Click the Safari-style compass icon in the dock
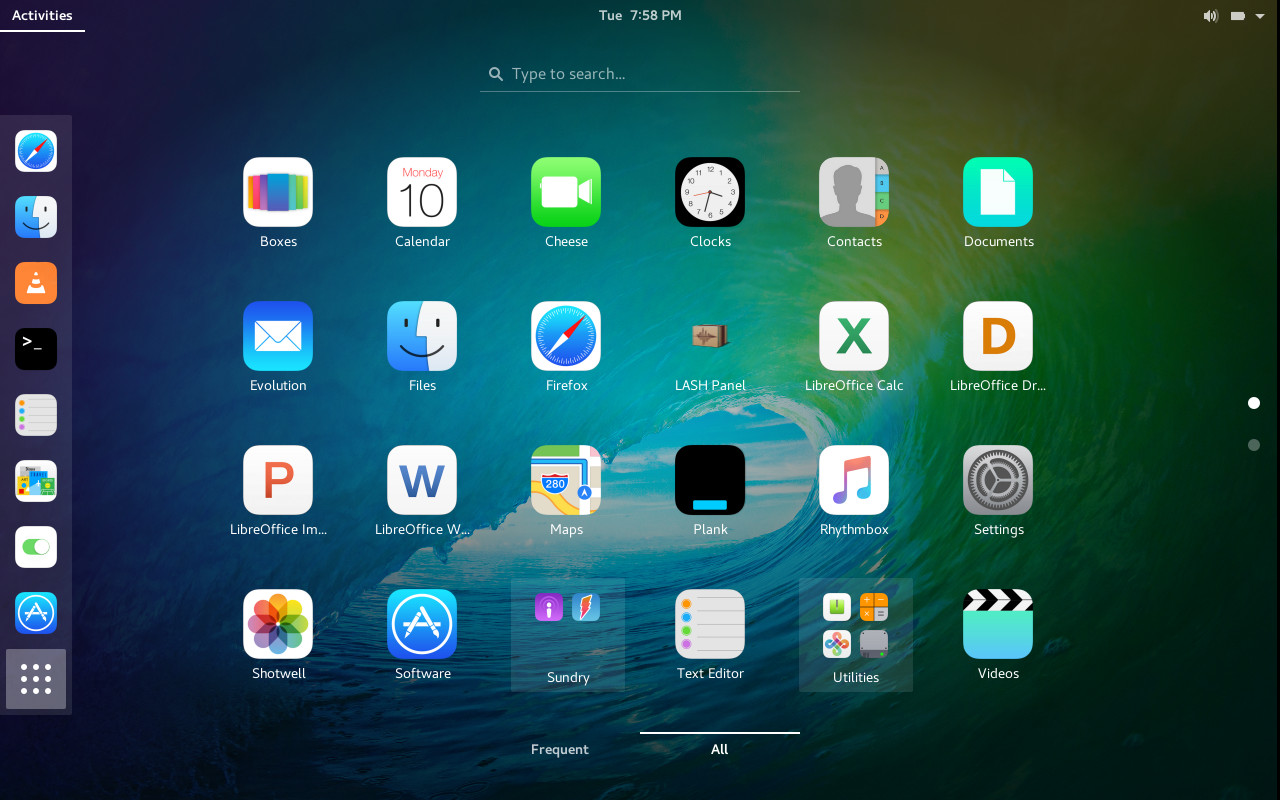Image resolution: width=1280 pixels, height=800 pixels. click(36, 151)
